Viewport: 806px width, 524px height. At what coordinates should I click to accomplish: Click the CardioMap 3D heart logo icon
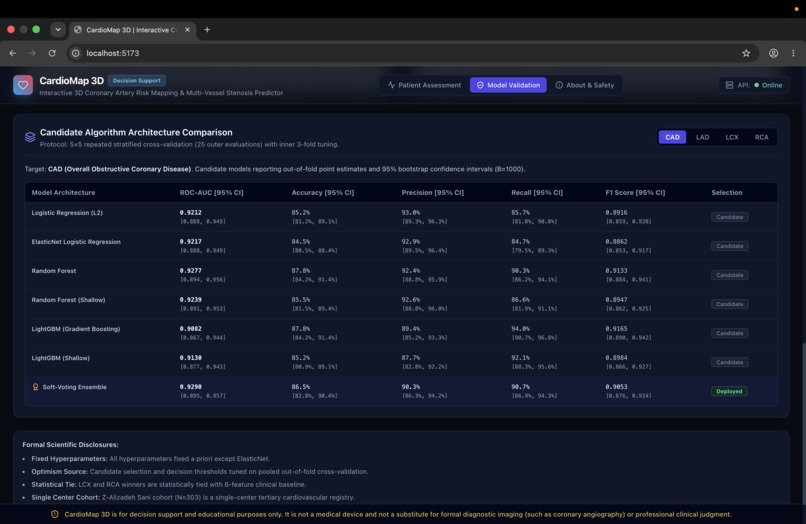[23, 85]
